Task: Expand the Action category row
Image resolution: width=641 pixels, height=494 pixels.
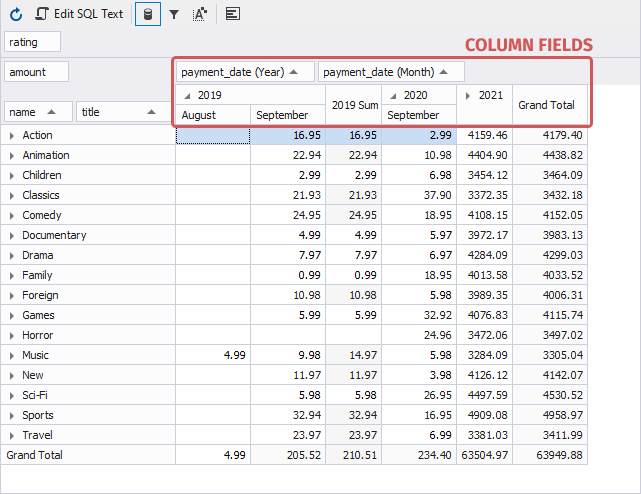Action: pos(12,136)
